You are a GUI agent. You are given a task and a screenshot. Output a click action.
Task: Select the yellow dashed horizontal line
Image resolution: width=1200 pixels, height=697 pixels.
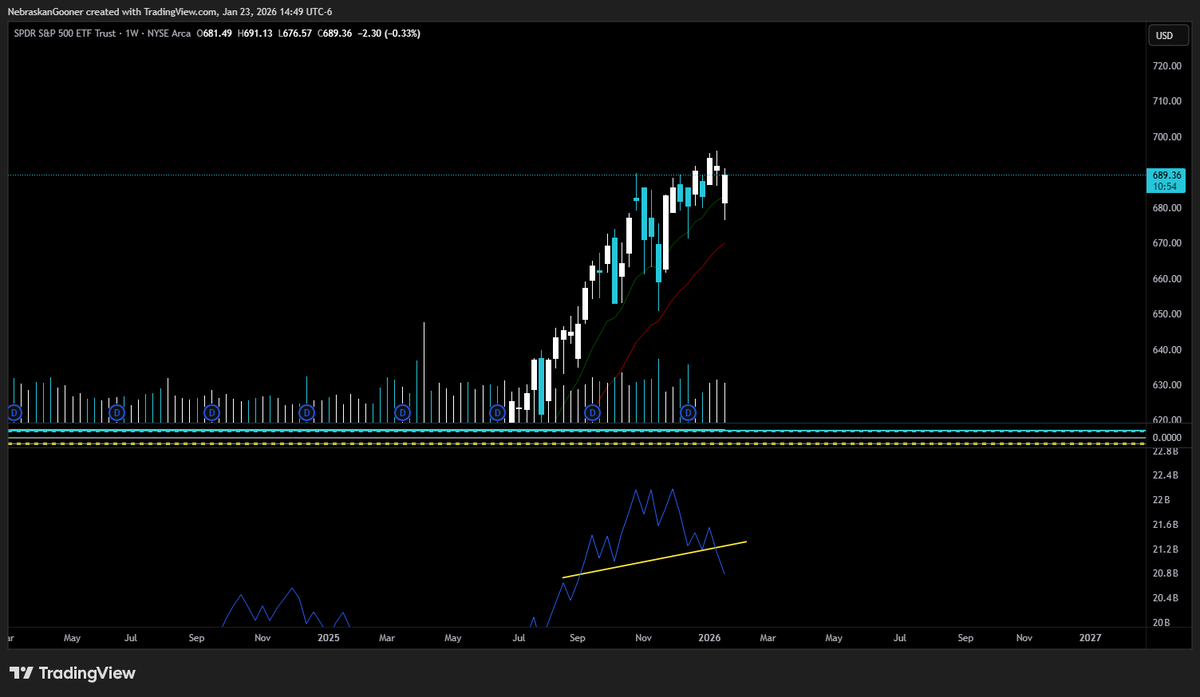(575, 443)
